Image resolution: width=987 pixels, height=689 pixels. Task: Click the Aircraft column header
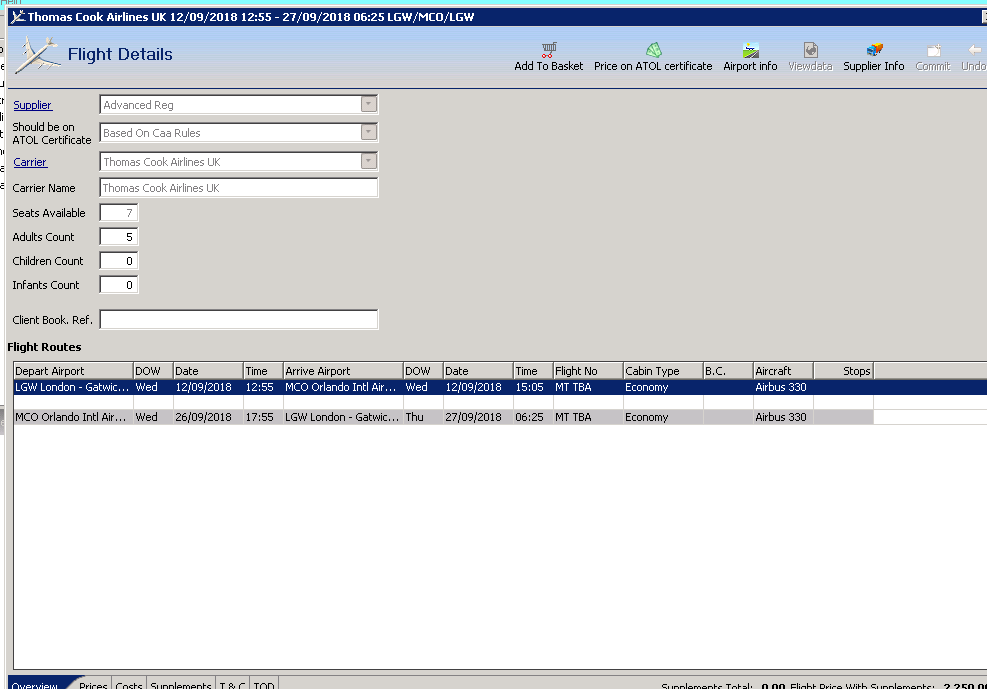coord(783,371)
